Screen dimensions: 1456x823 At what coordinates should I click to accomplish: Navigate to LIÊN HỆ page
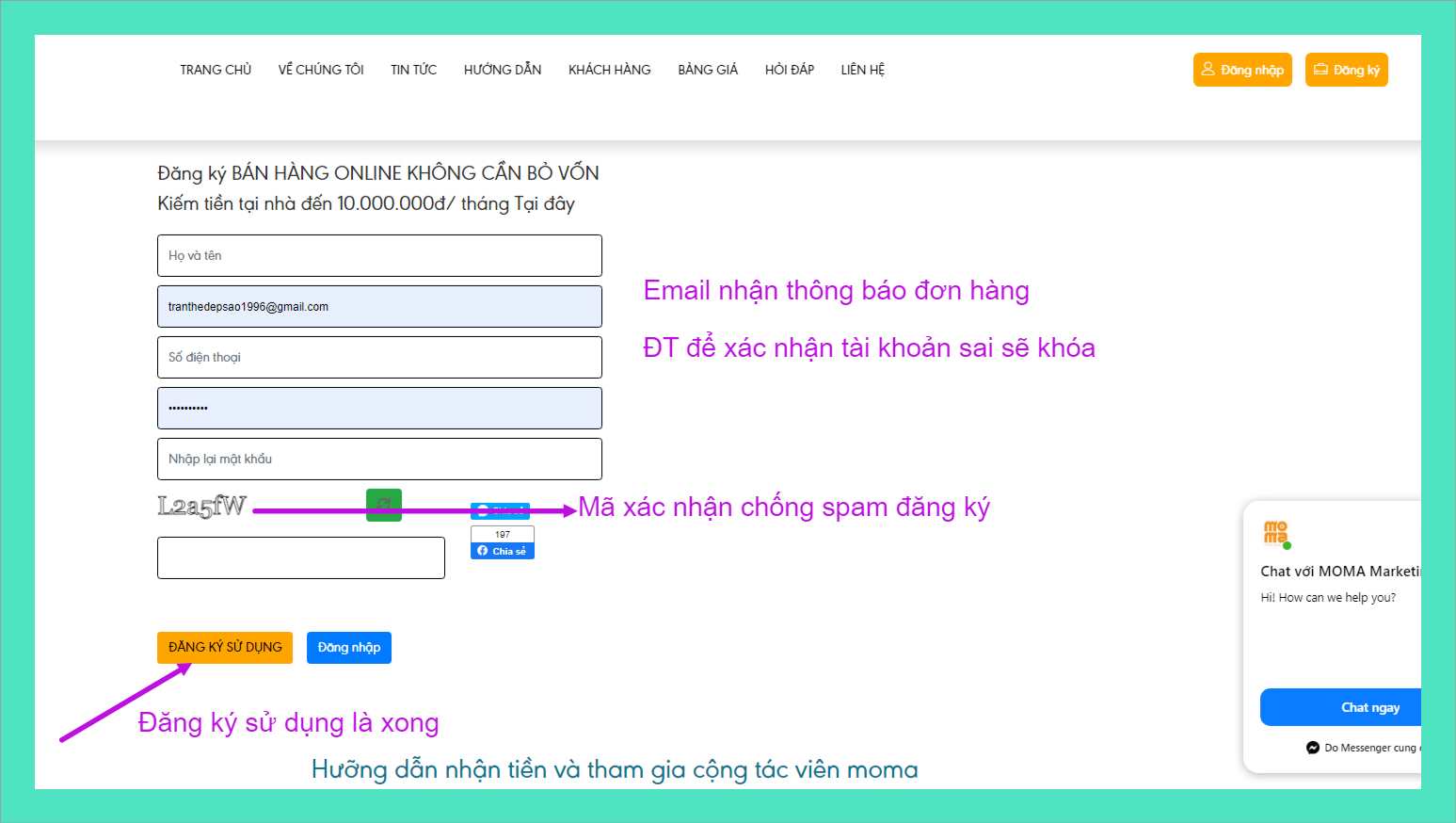(862, 70)
